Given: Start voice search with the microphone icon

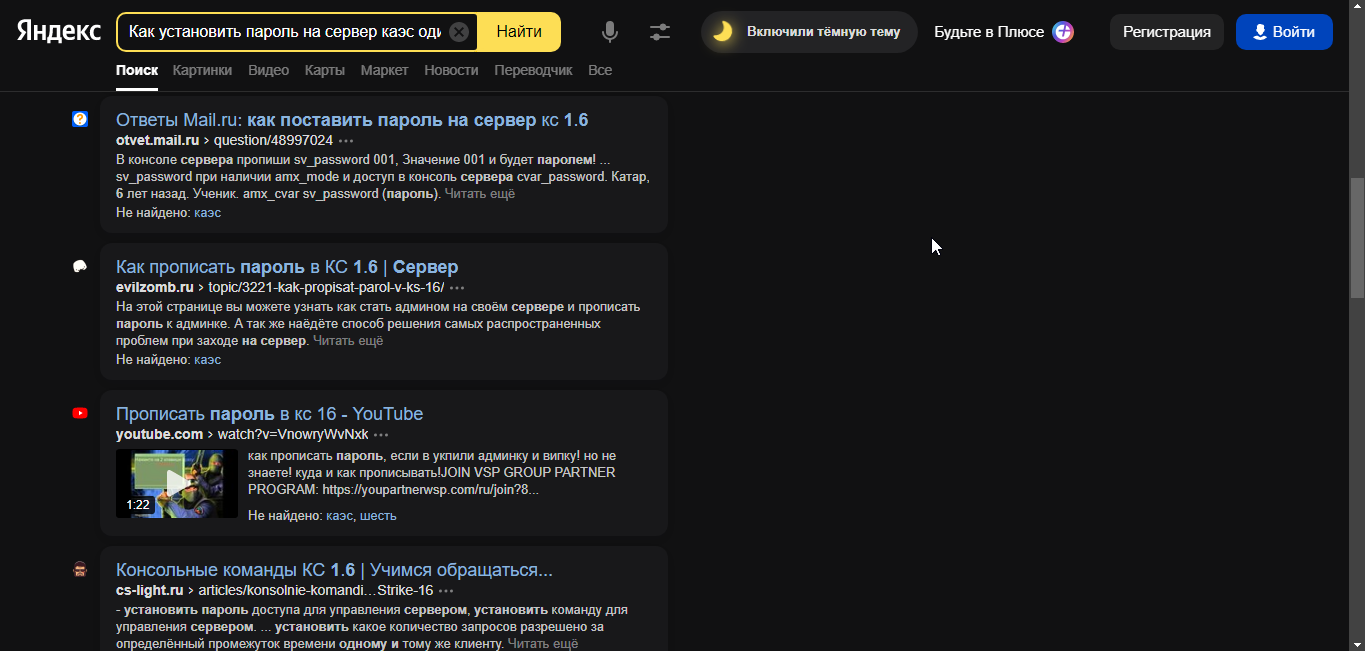Looking at the screenshot, I should point(610,32).
